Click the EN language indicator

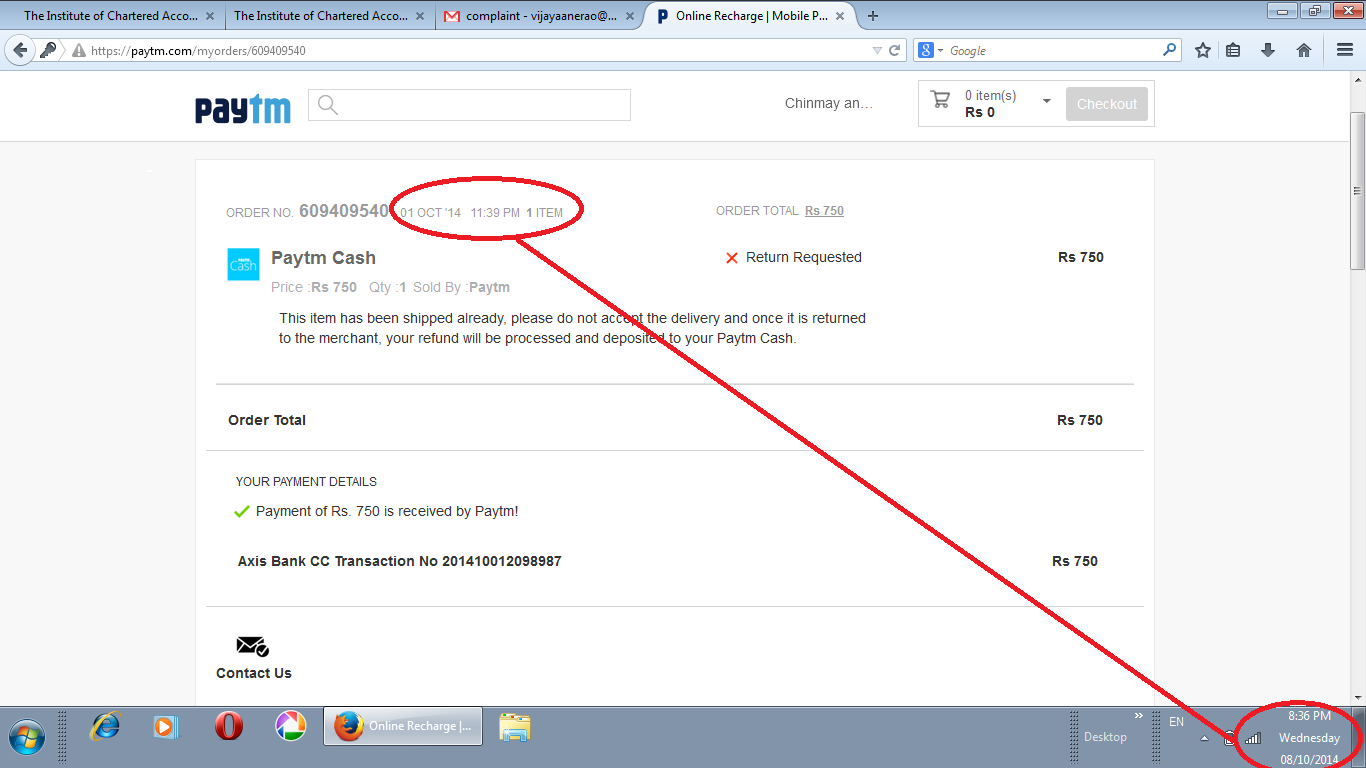(x=1176, y=721)
